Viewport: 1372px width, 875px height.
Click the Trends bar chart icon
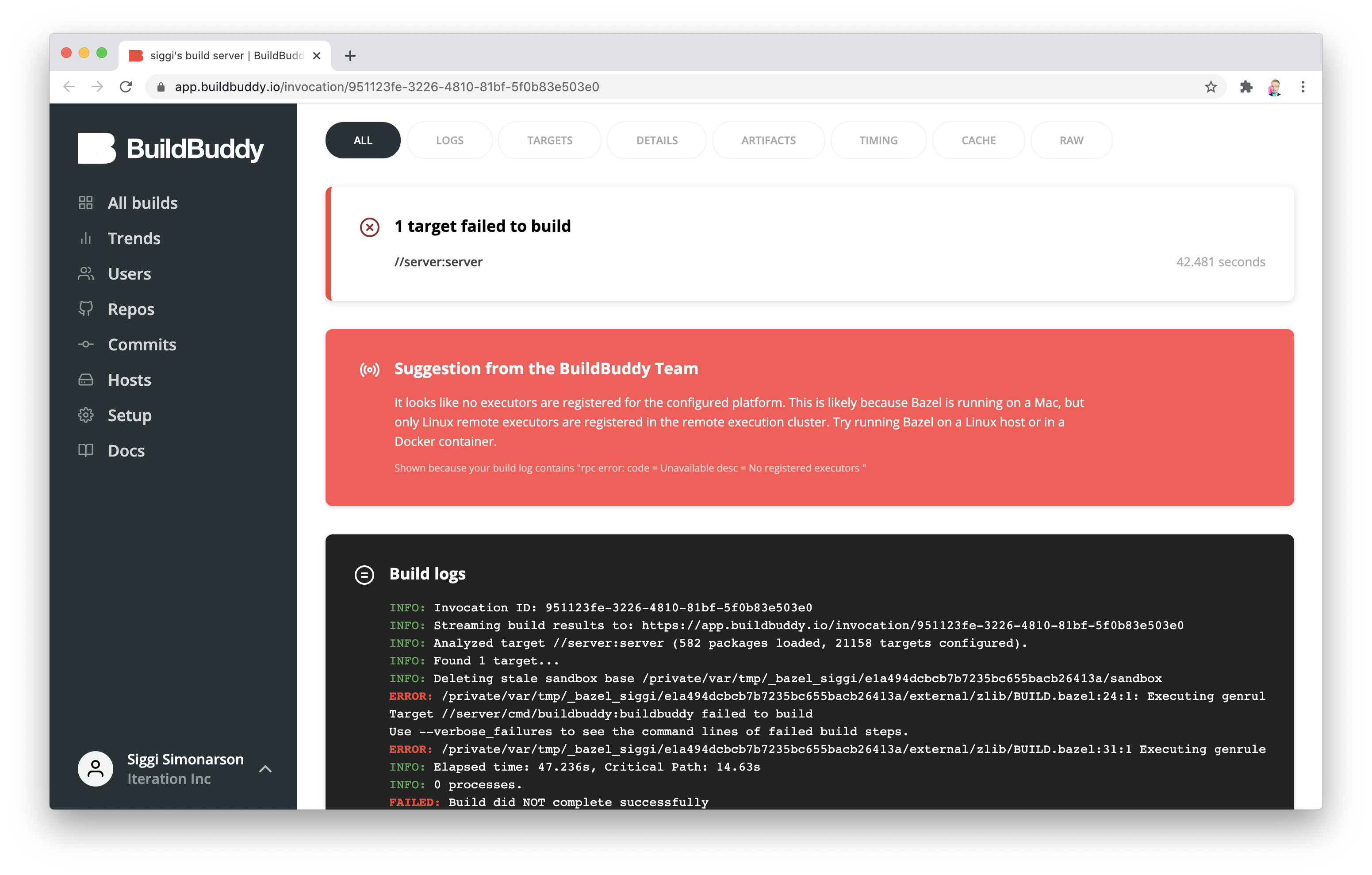click(85, 238)
